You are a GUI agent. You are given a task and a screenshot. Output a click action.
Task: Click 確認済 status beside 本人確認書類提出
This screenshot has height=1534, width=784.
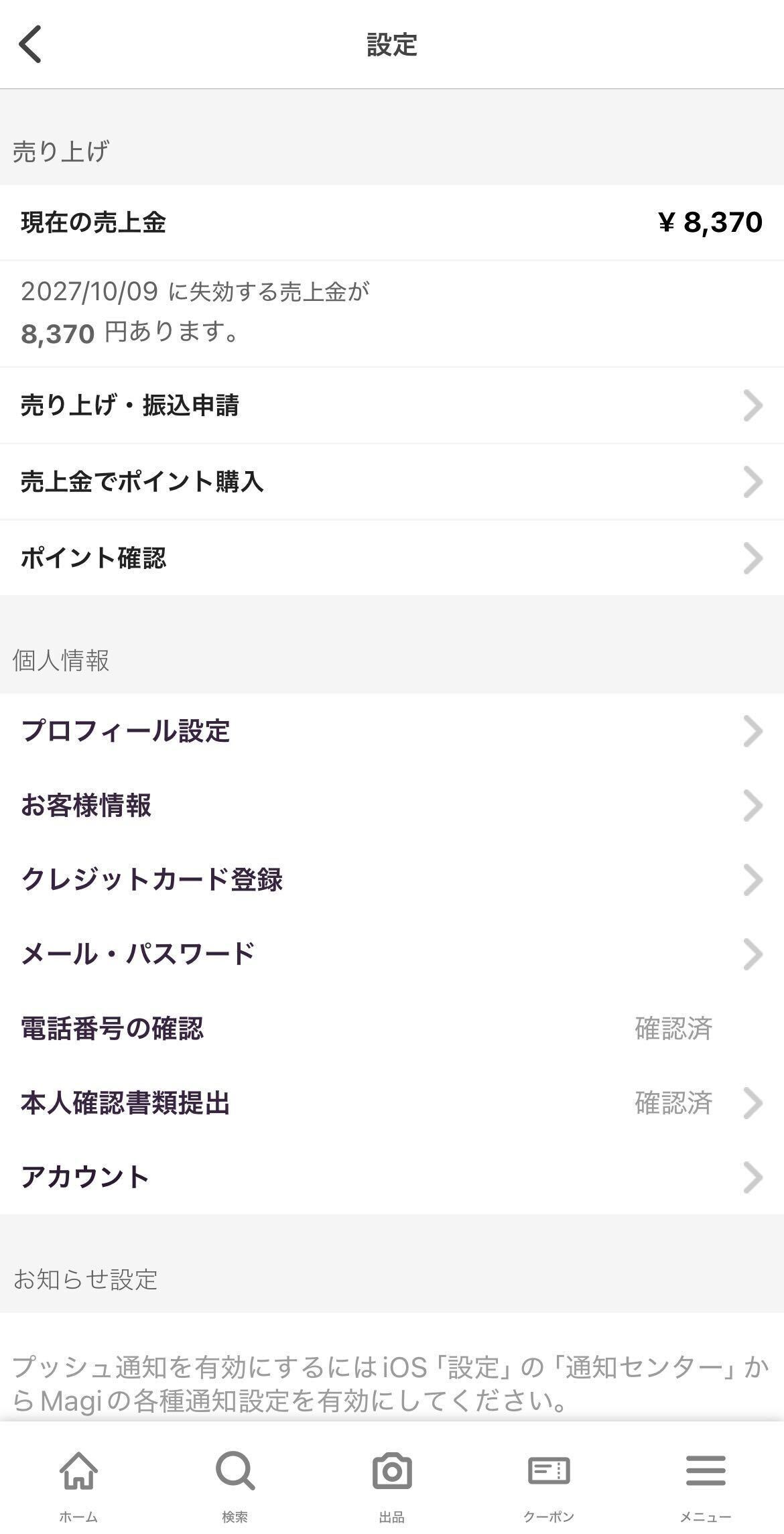click(673, 1102)
